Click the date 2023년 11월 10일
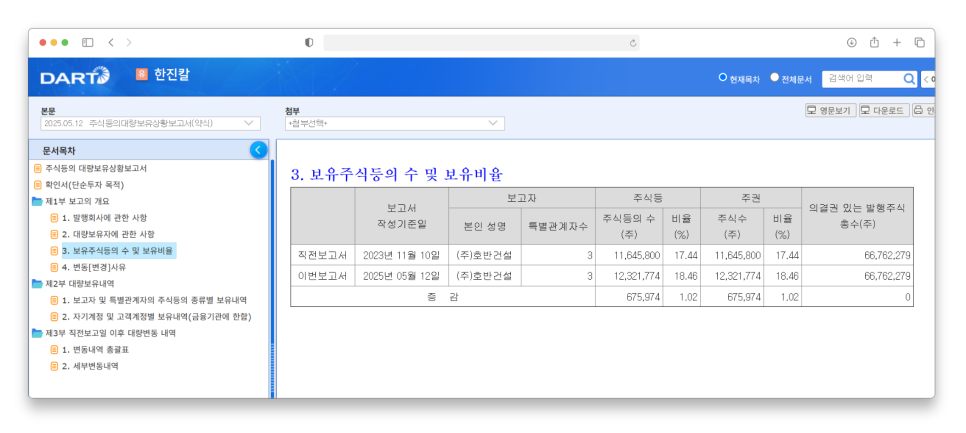 tap(402, 255)
